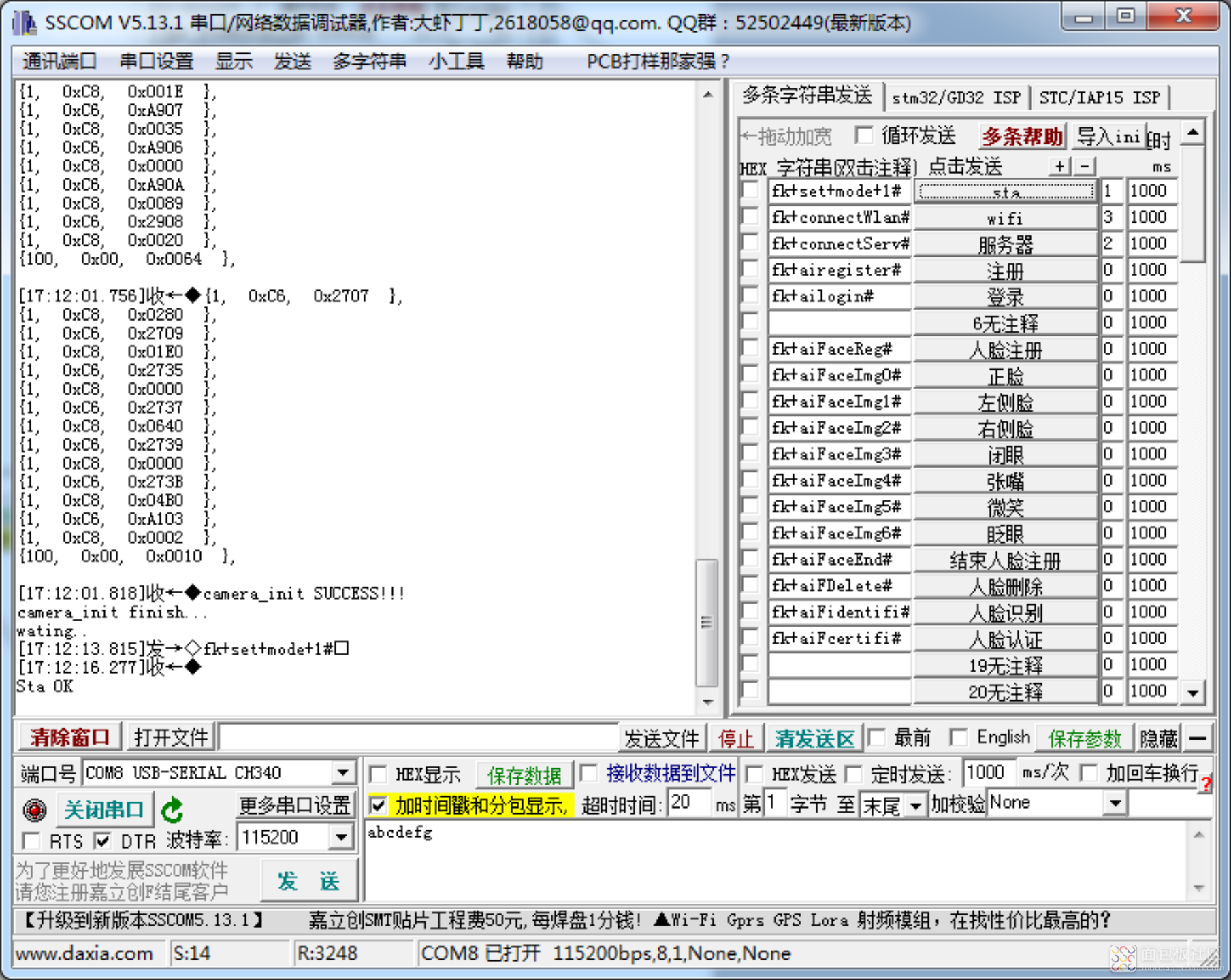Open 帮助 menu
This screenshot has height=980, width=1231.
pos(524,61)
